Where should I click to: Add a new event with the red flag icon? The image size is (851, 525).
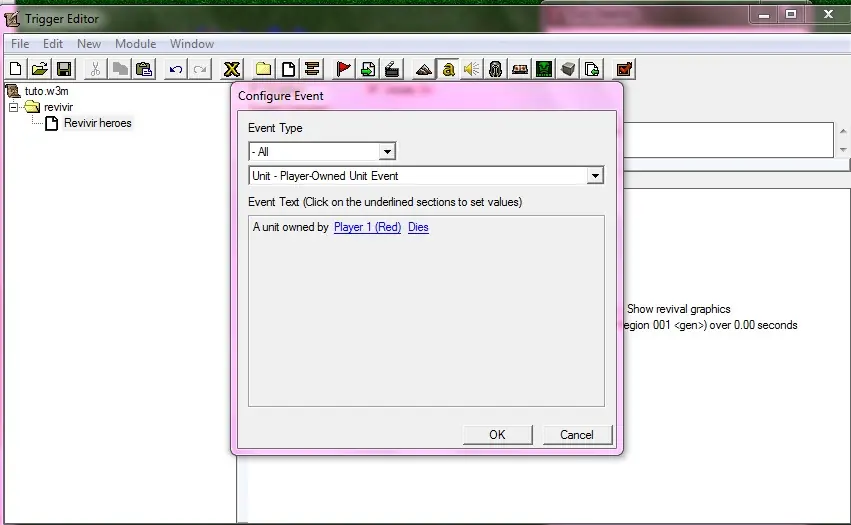coord(344,69)
